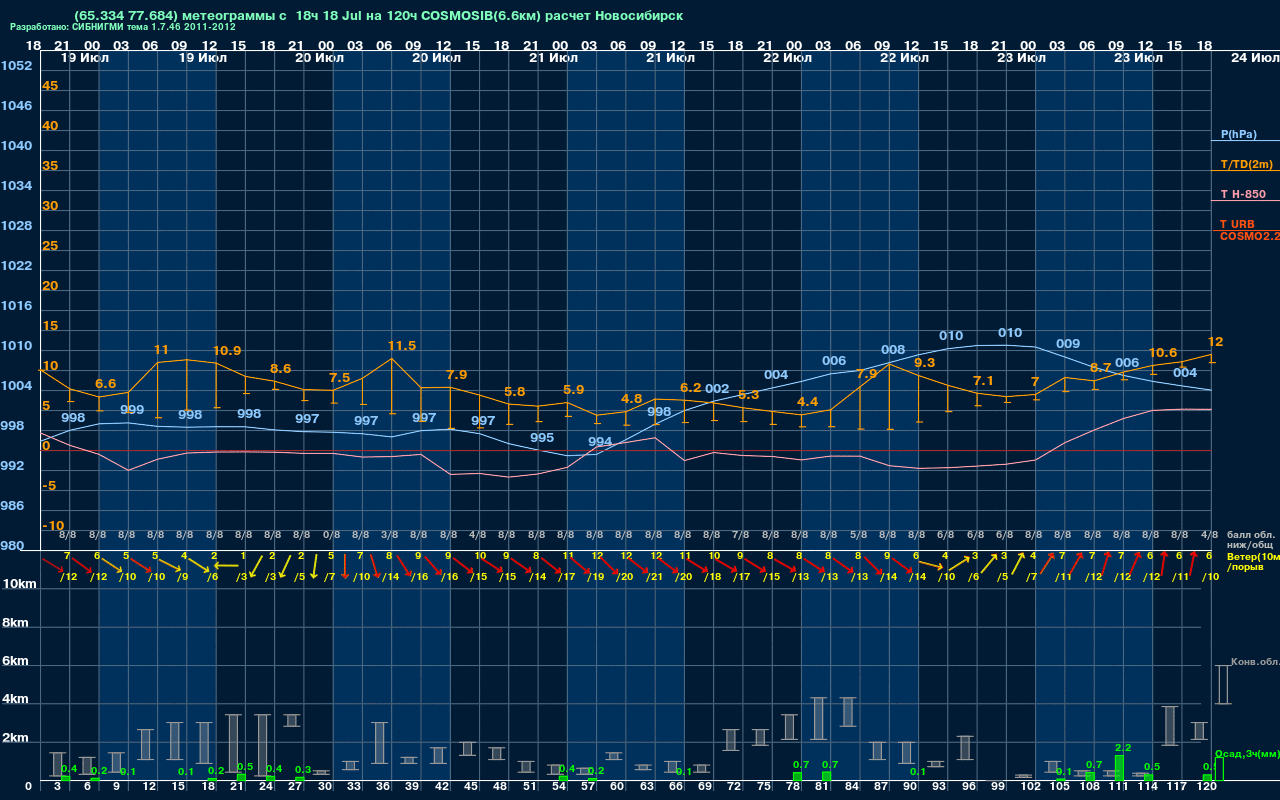Click the 10km height axis label
Viewport: 1280px width, 800px height.
19,584
